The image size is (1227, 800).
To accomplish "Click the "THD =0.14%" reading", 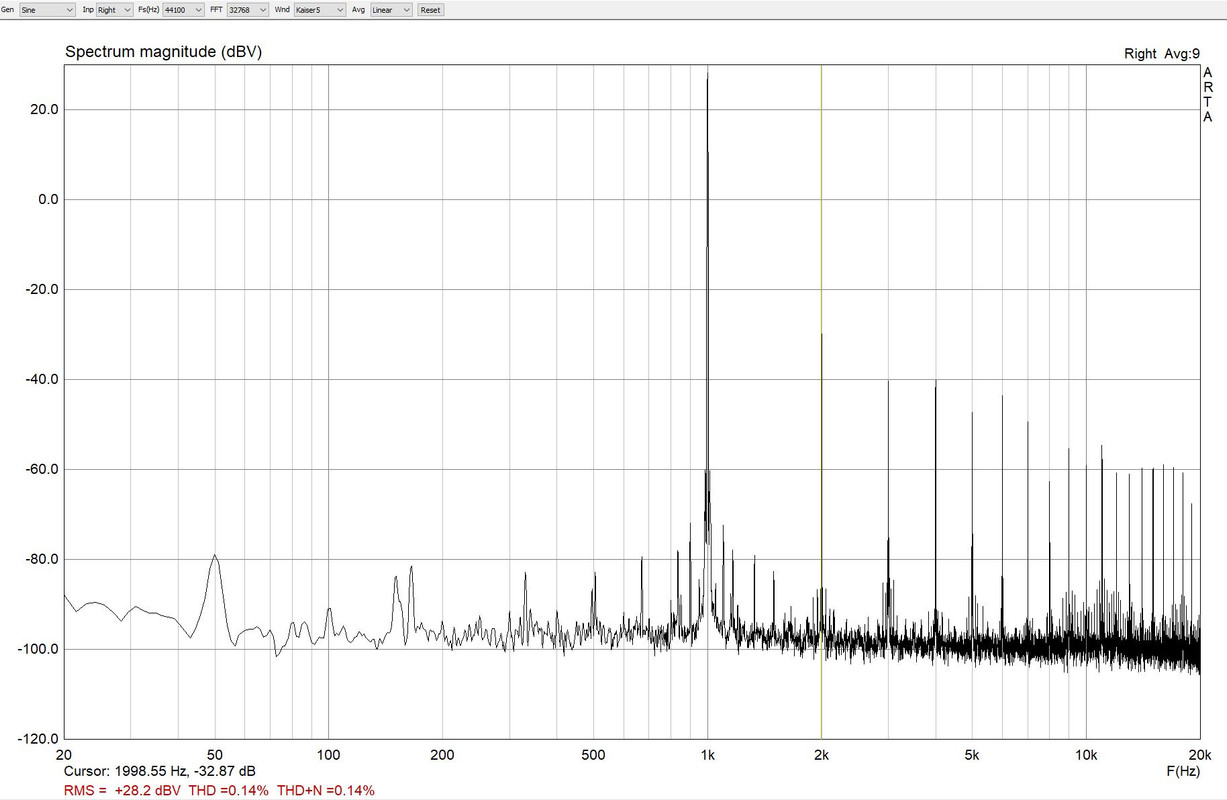I will pyautogui.click(x=229, y=791).
